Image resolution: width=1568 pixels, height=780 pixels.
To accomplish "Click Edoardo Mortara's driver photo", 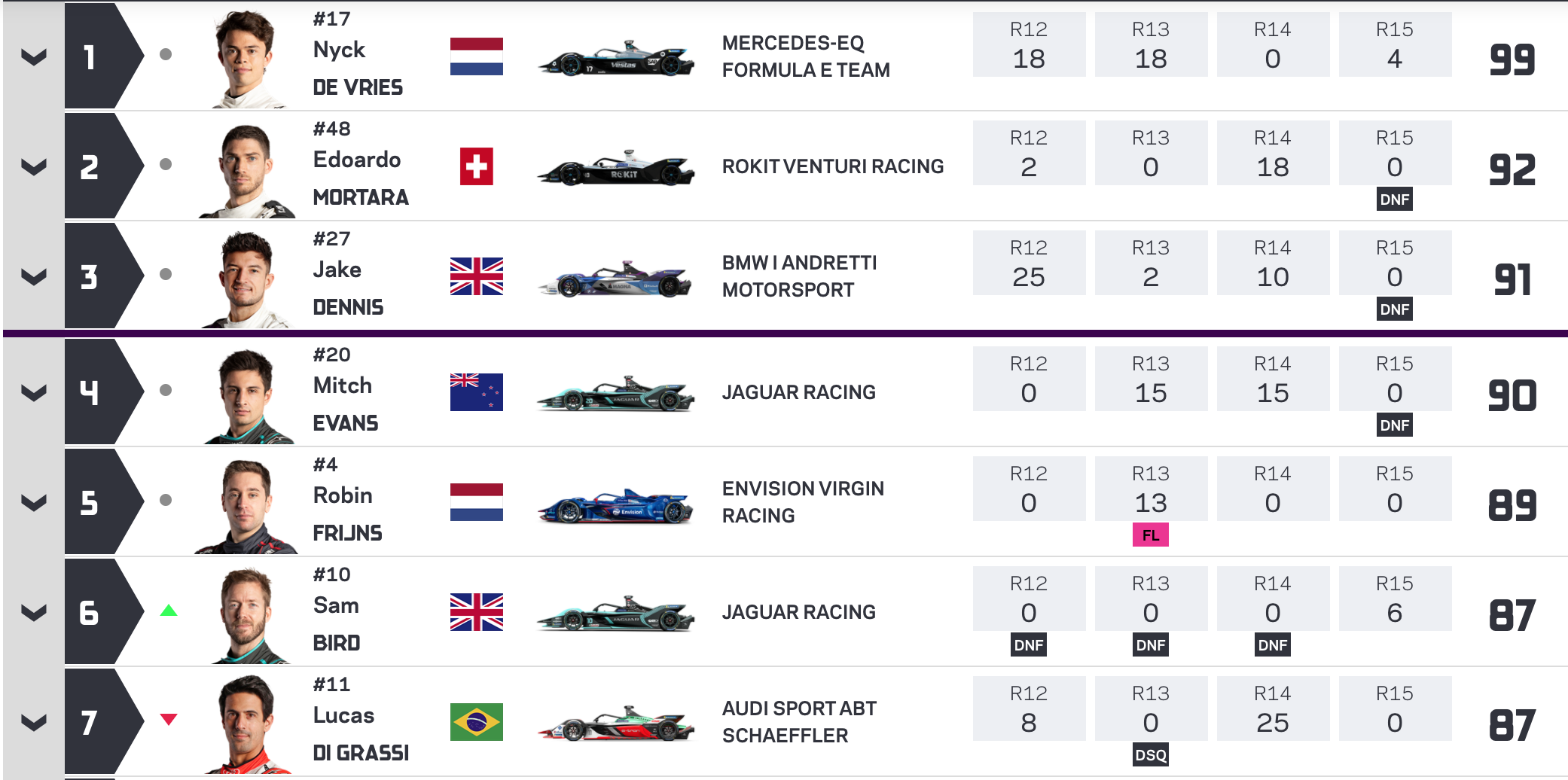I will pyautogui.click(x=246, y=171).
